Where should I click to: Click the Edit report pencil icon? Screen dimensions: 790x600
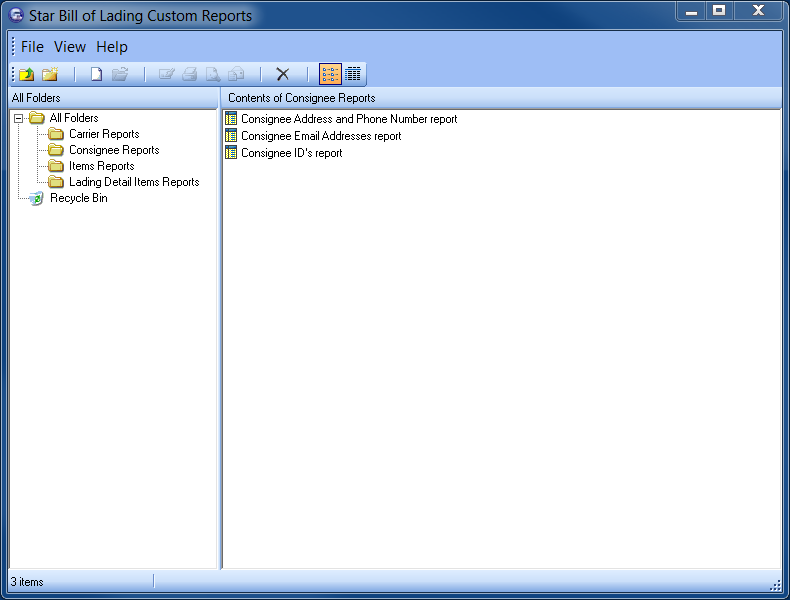tap(166, 75)
